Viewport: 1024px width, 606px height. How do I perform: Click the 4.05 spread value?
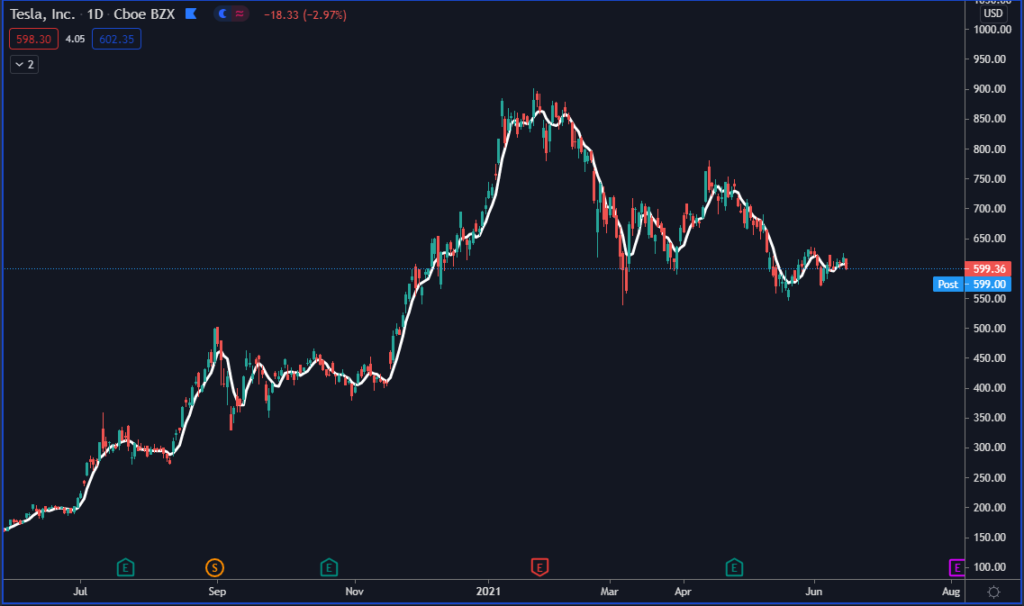(x=75, y=39)
